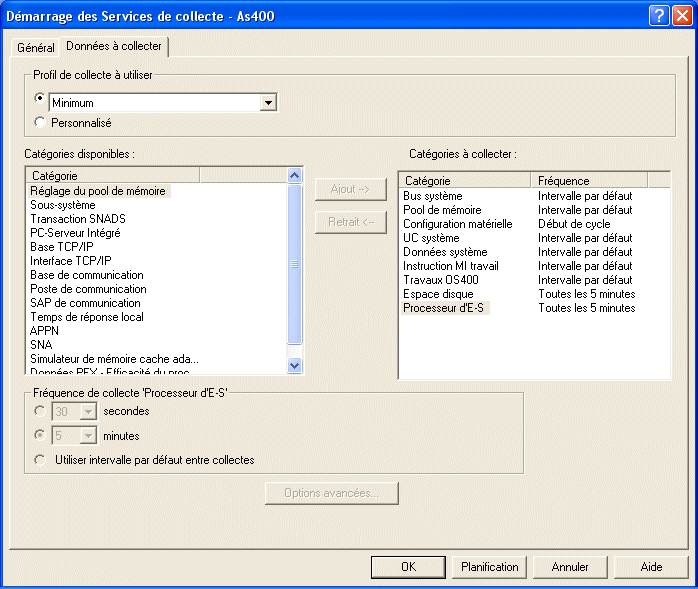698x589 pixels.
Task: Click the available categories scrollbar up arrow
Action: (x=294, y=175)
